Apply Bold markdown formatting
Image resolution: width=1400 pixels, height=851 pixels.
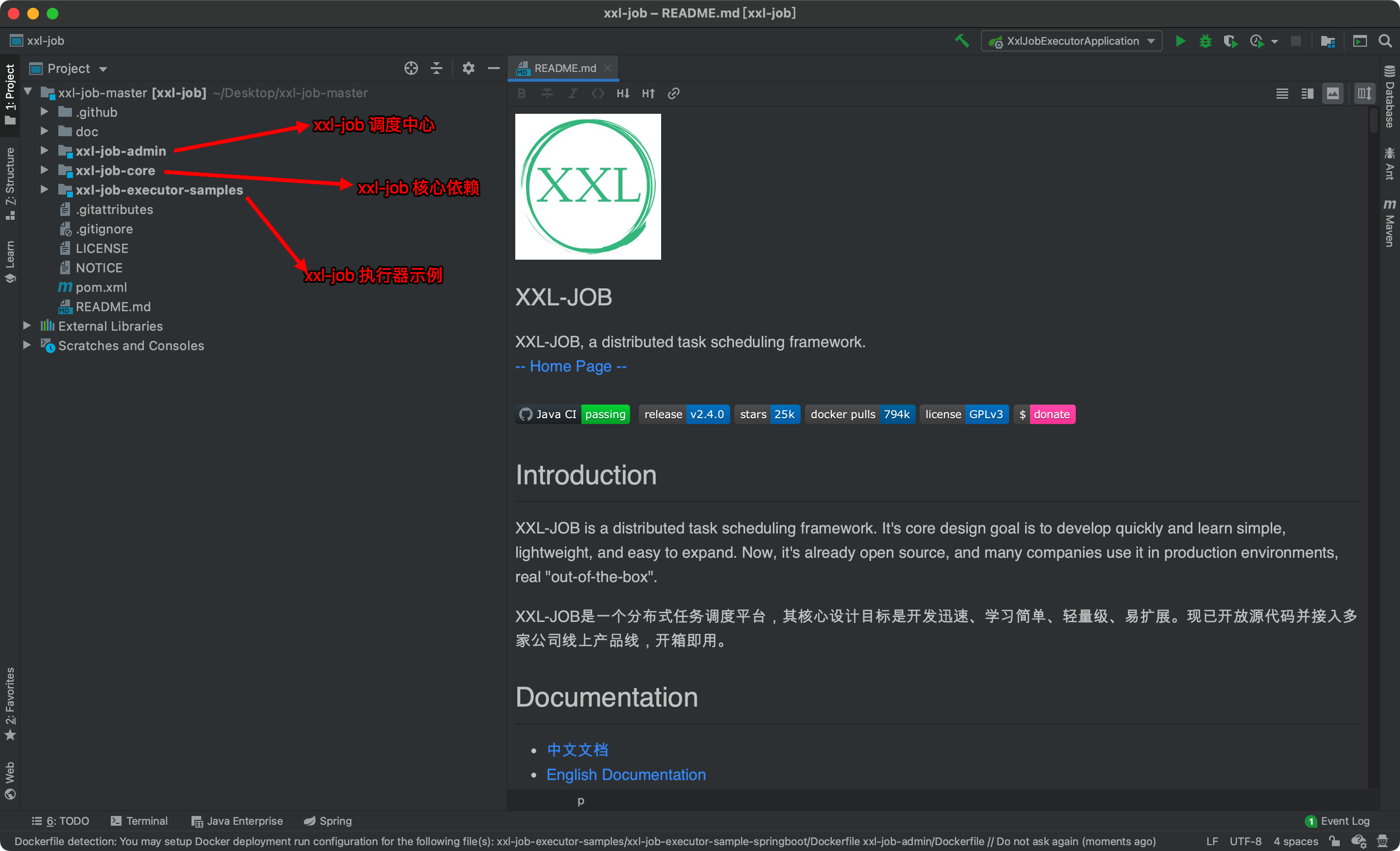[522, 93]
